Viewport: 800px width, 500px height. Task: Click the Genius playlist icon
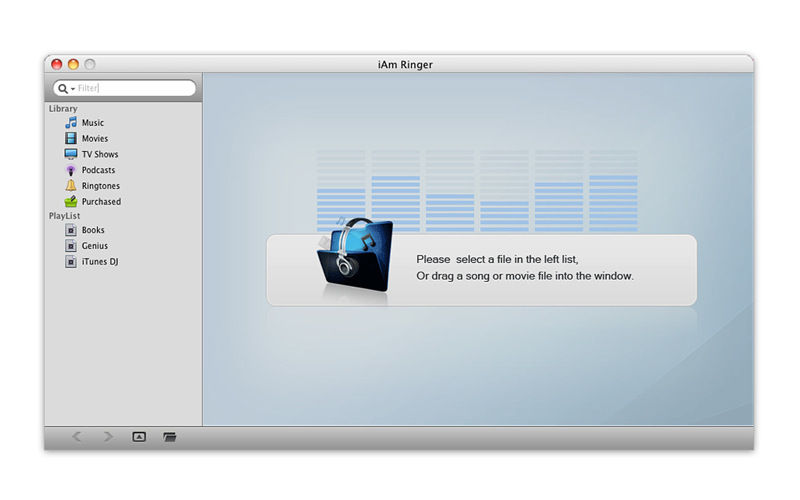71,246
